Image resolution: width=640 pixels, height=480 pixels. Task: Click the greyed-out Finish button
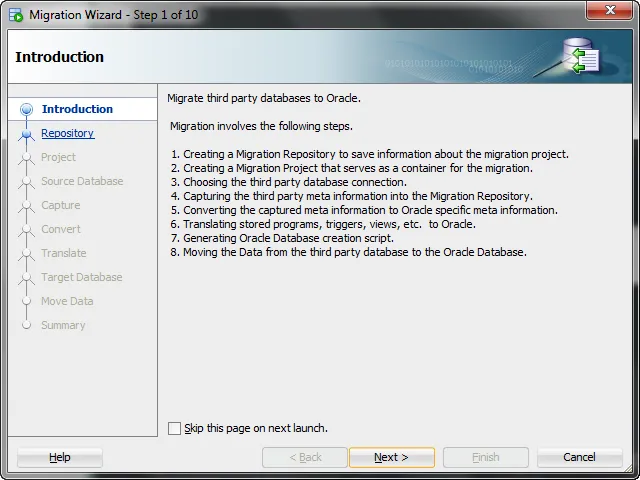pos(486,457)
